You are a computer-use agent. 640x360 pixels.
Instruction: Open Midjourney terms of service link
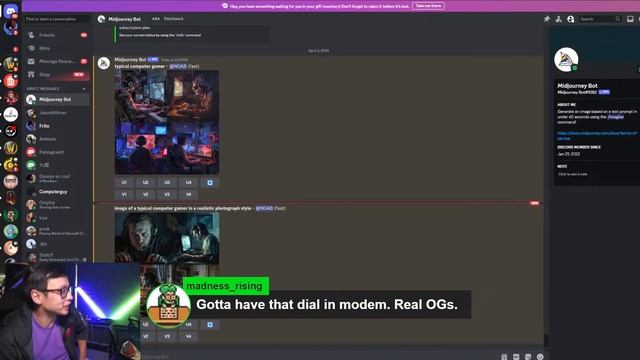tap(597, 136)
